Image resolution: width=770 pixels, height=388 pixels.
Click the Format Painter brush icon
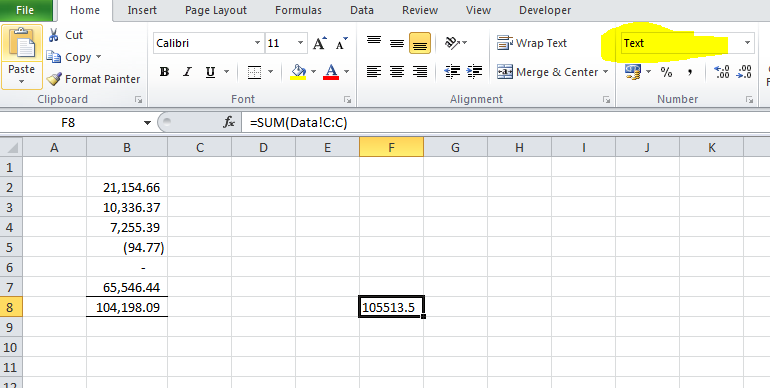(x=54, y=79)
